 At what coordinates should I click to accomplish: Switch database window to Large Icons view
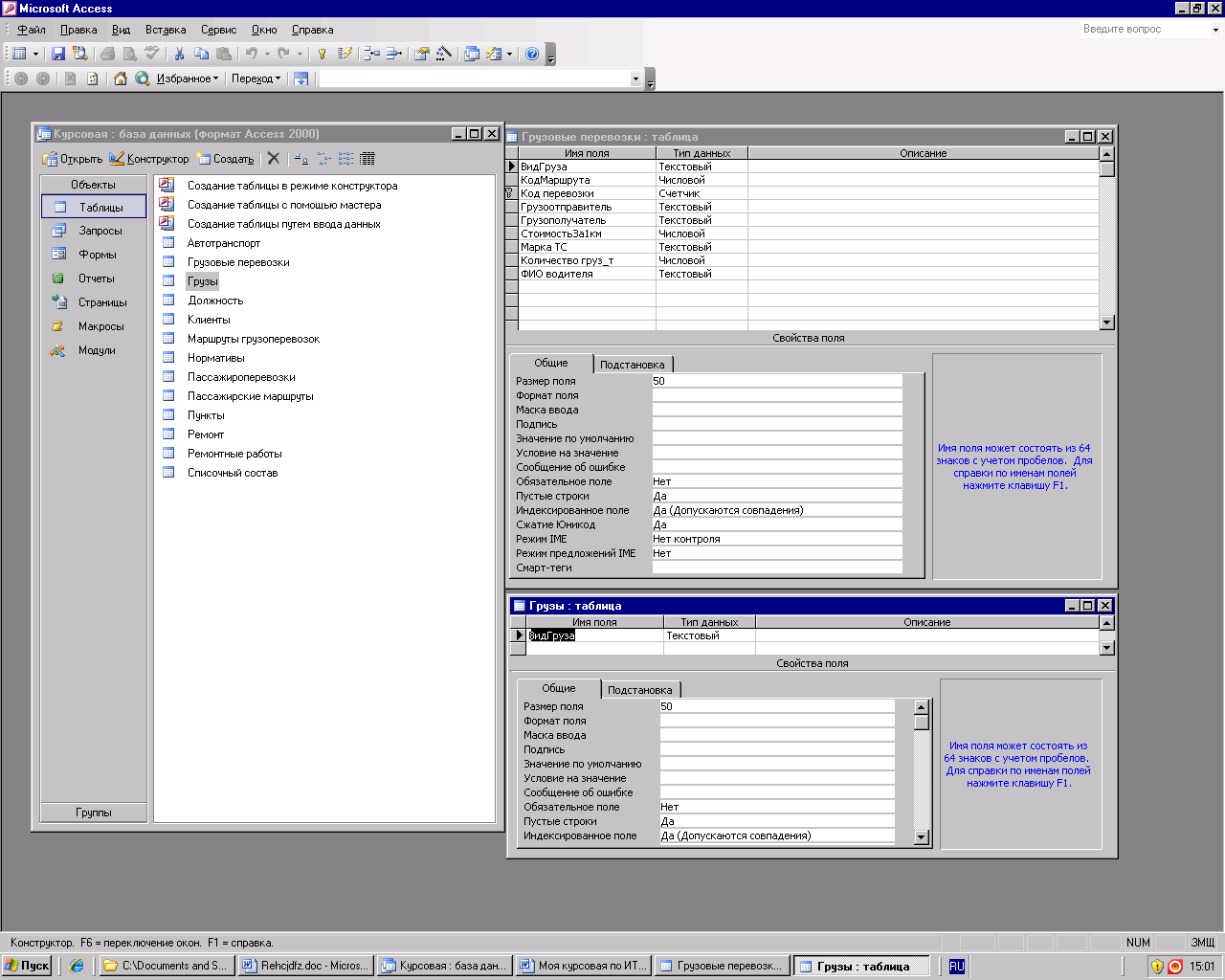coord(301,159)
